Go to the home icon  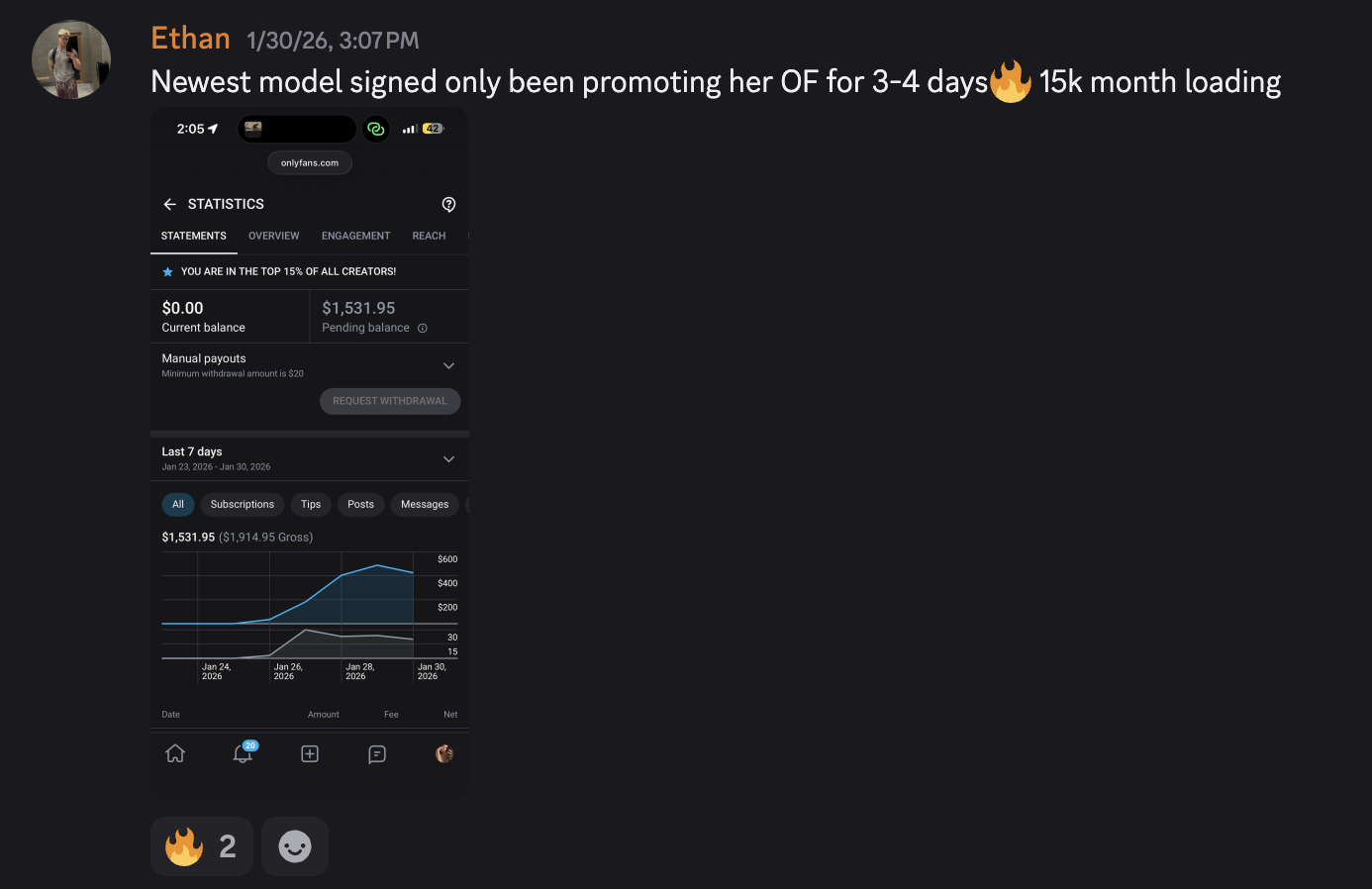pos(175,753)
